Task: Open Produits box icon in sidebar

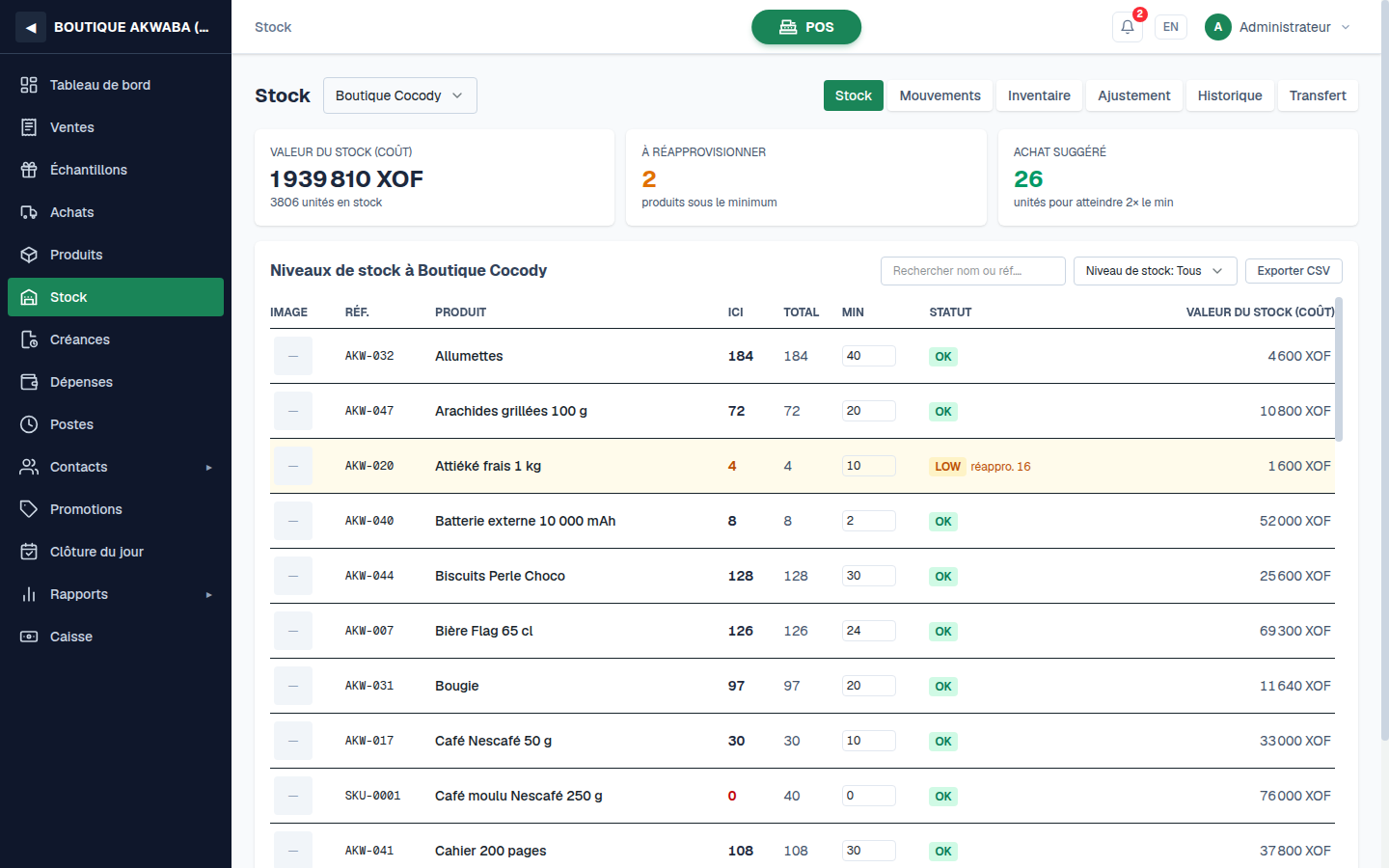Action: point(29,255)
